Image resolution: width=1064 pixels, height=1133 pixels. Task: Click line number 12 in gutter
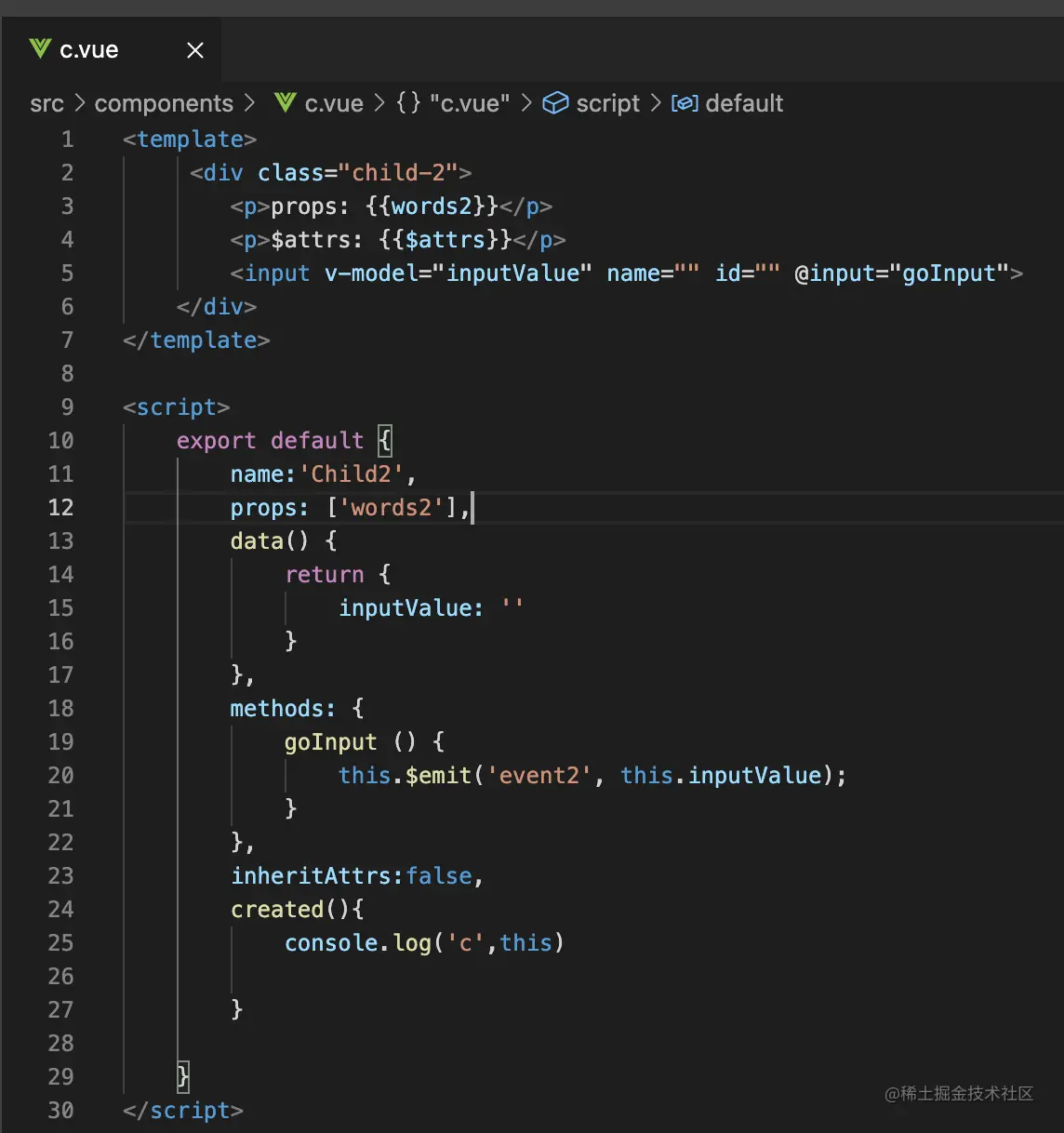coord(60,508)
